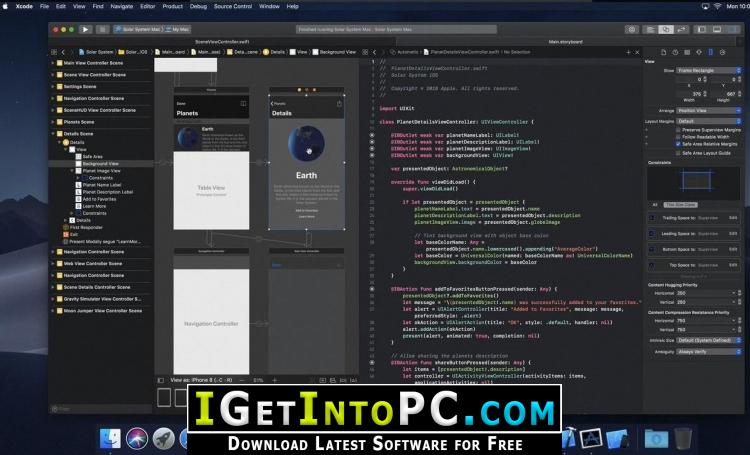This screenshot has height=455, width=750.
Task: Toggle the Top Space to Superview constraint checkbox
Action: point(651,265)
